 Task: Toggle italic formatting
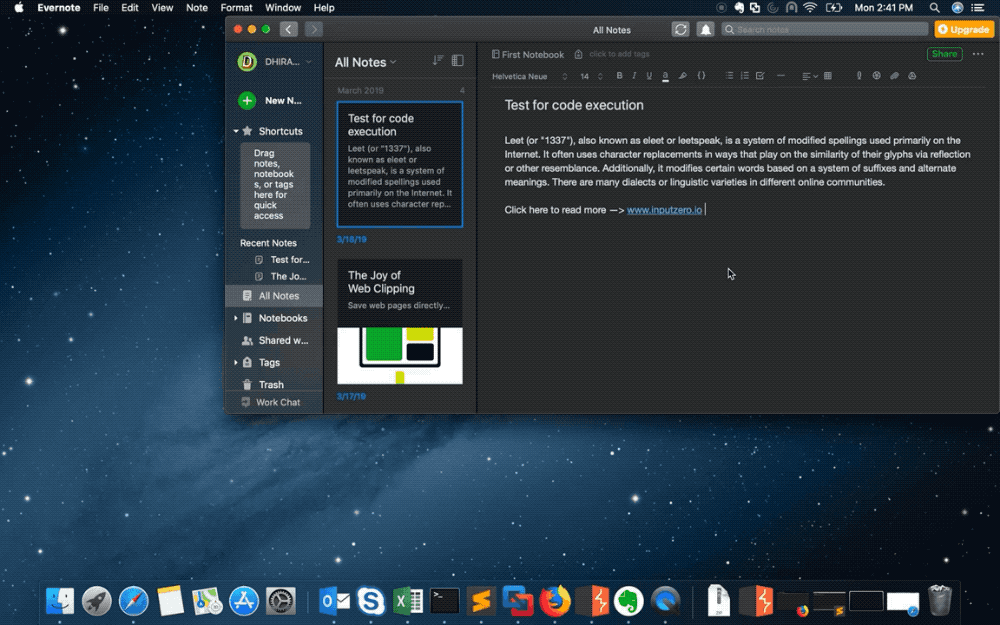(x=634, y=76)
